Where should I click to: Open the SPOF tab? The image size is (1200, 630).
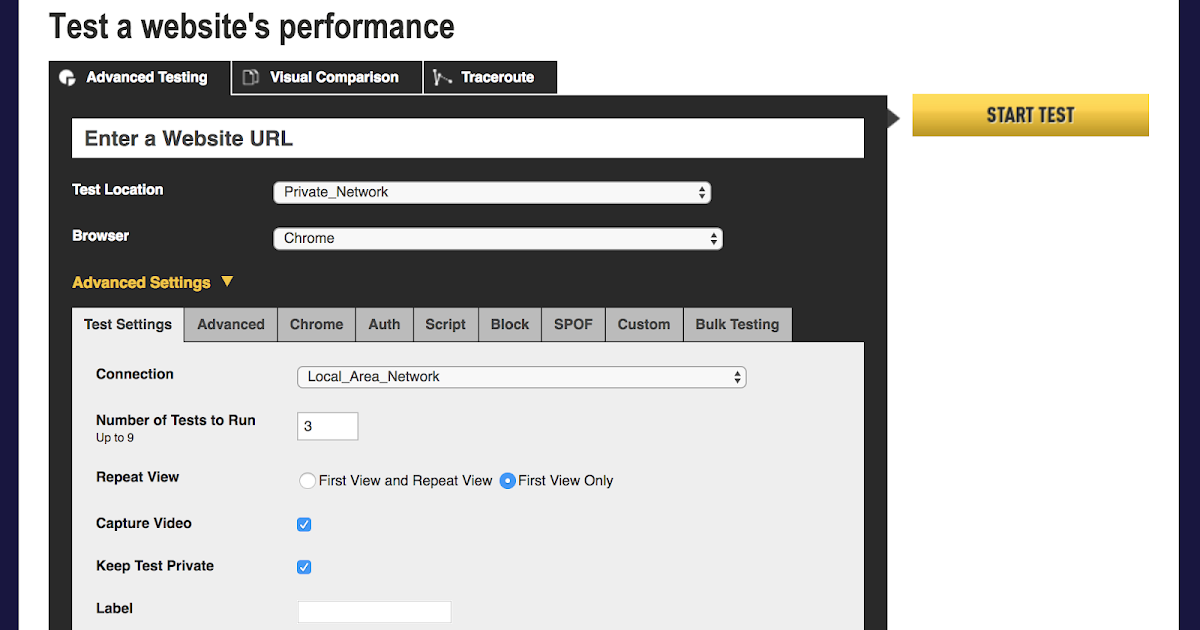[x=573, y=325]
